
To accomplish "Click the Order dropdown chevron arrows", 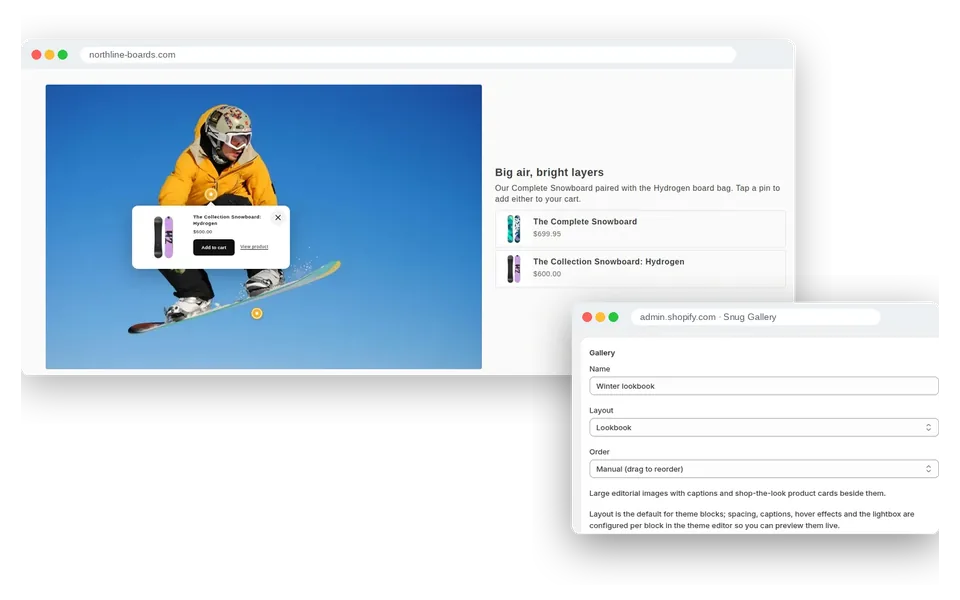I will [928, 469].
